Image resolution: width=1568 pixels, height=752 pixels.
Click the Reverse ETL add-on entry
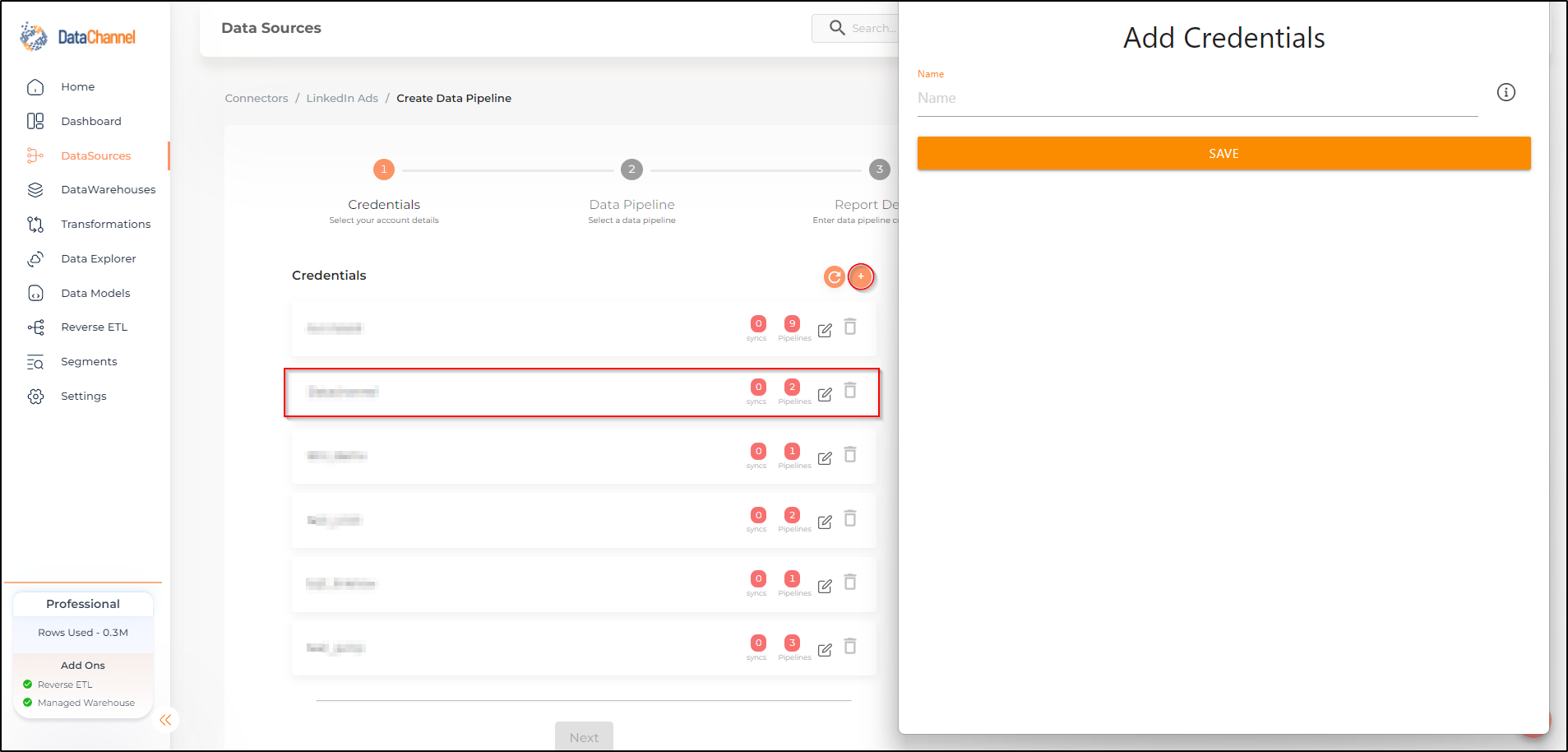click(x=65, y=685)
